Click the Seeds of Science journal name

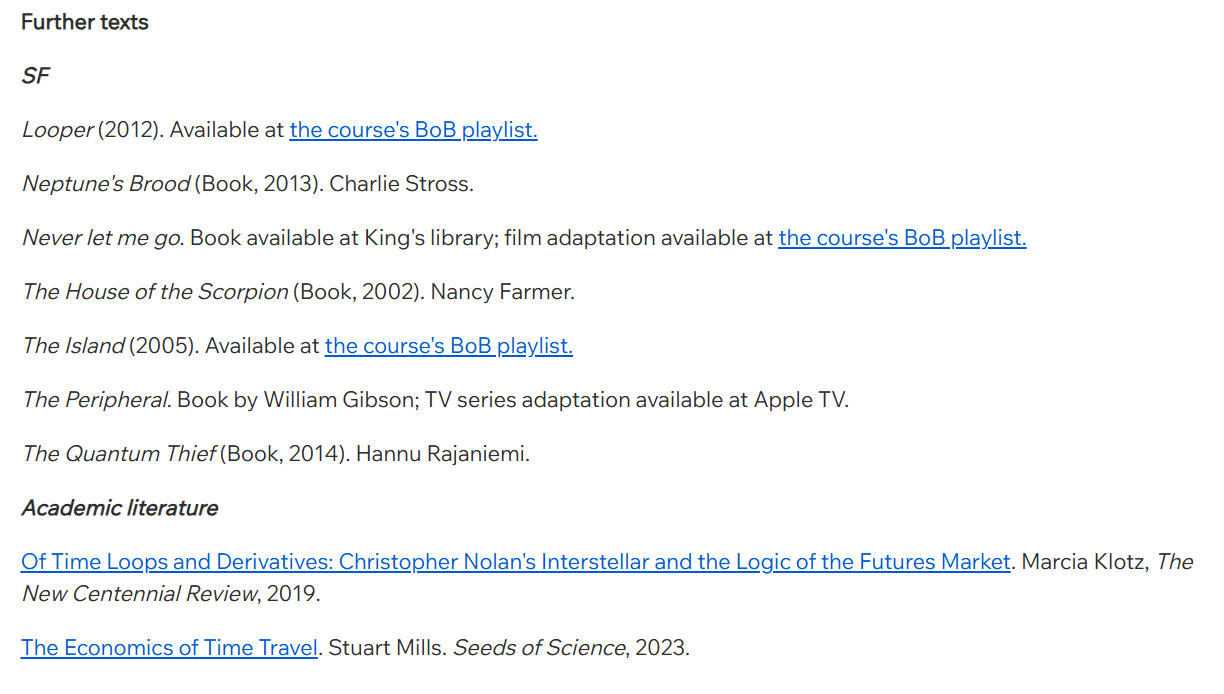pos(539,648)
